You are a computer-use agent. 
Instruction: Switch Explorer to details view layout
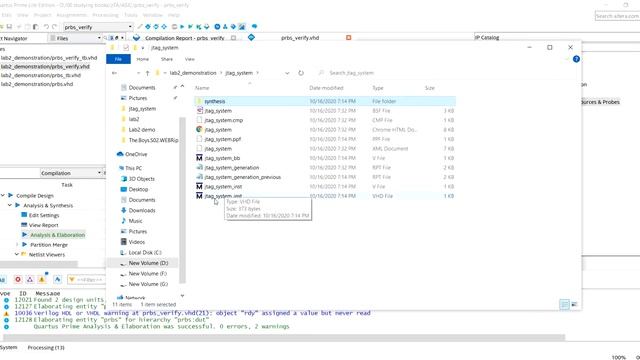564,304
